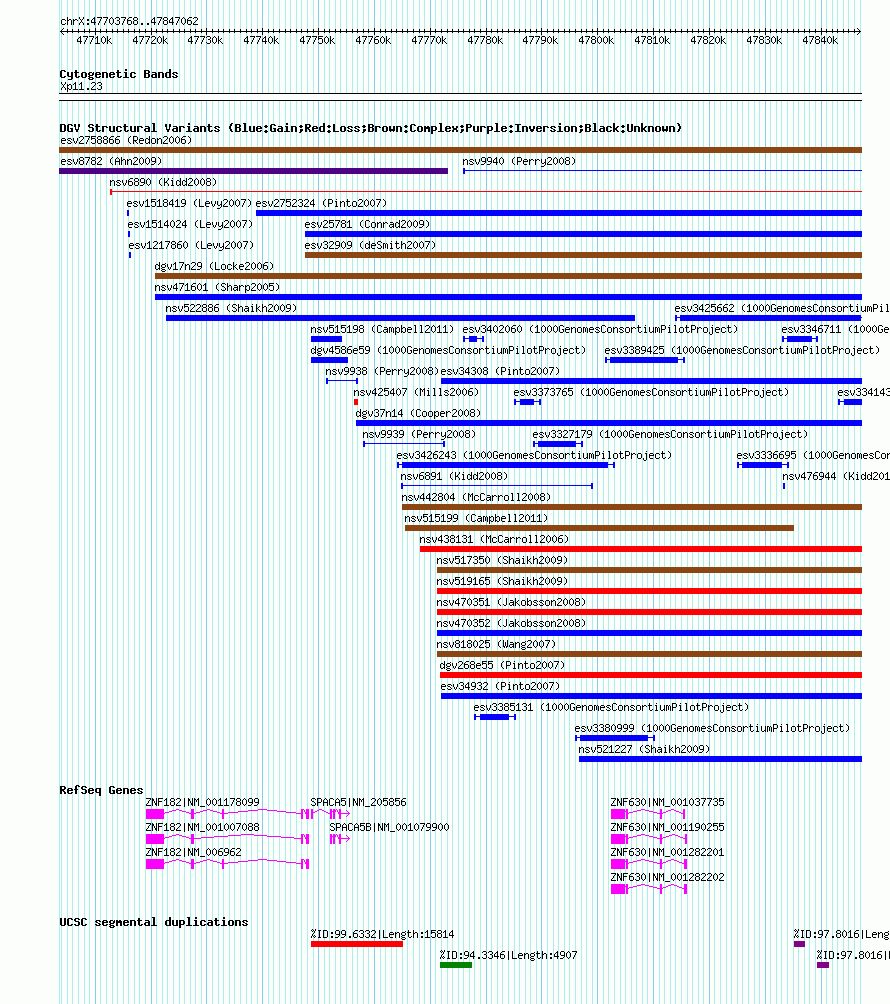Open nsv9940 (Perry2008) variant label
The height and width of the screenshot is (1004, 890).
pyautogui.click(x=519, y=161)
